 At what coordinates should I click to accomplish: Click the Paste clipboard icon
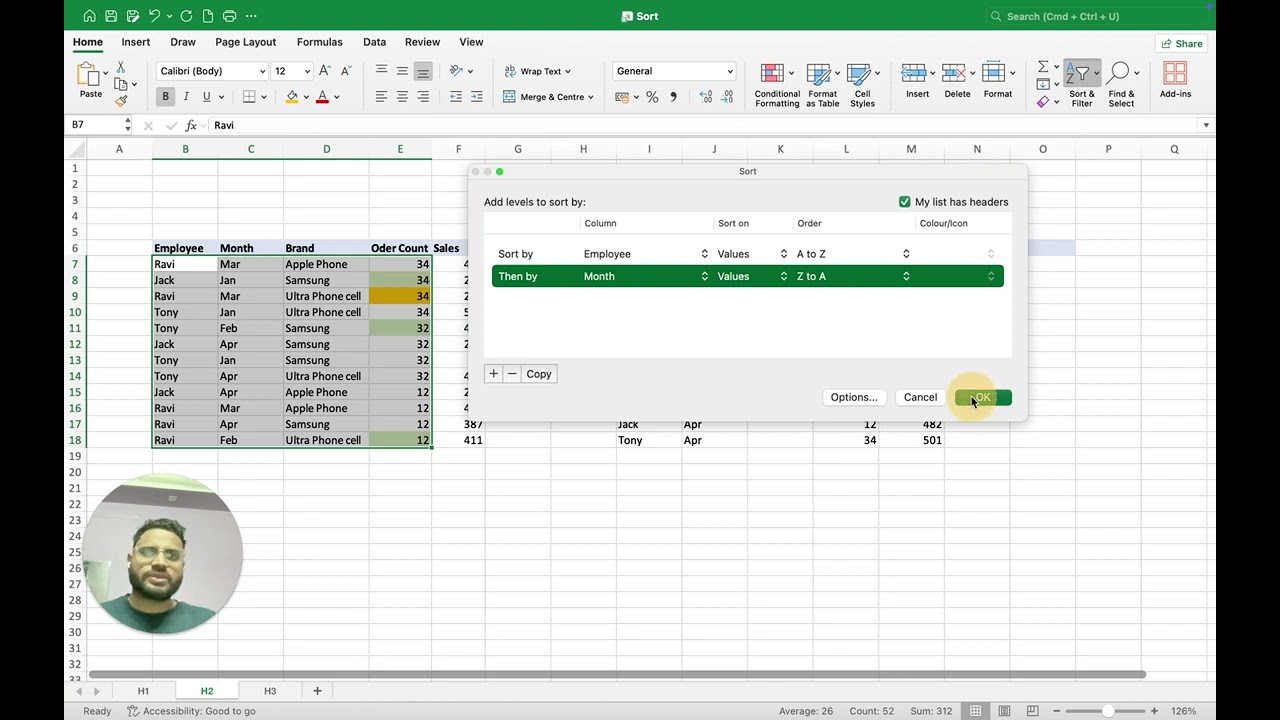tap(90, 74)
